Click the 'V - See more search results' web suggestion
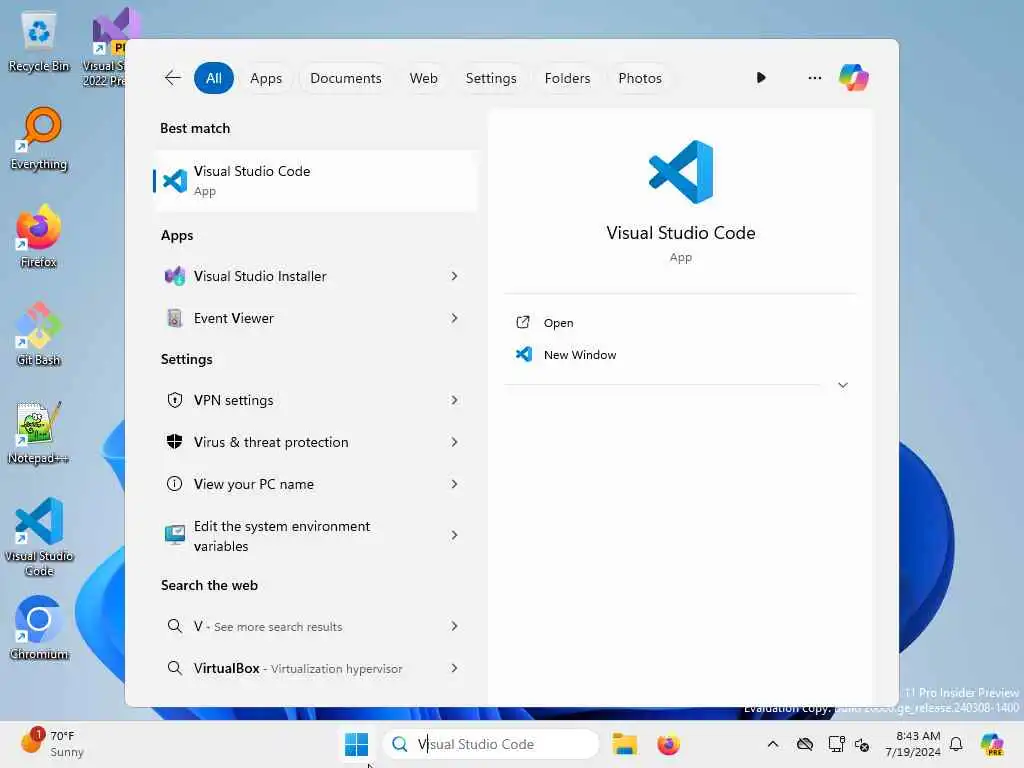This screenshot has height=768, width=1024. [315, 626]
